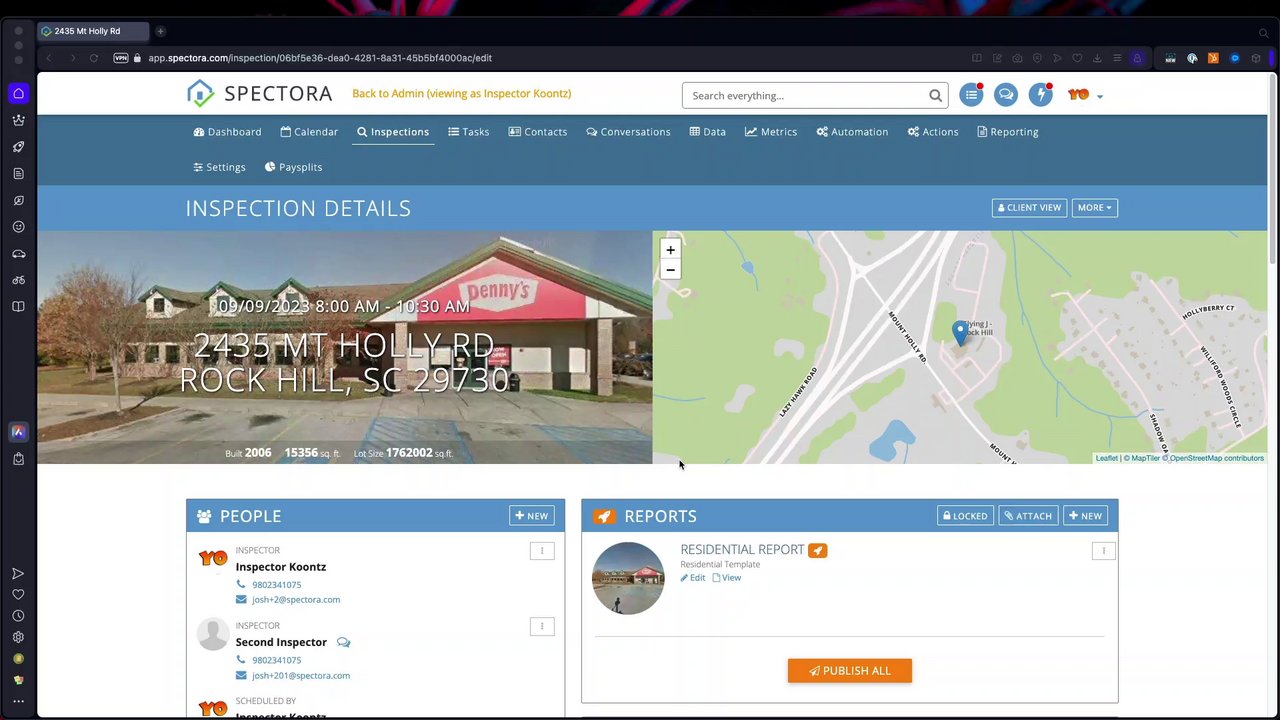Go back in browser history
Screen dimensions: 1280x720
pyautogui.click(x=49, y=58)
